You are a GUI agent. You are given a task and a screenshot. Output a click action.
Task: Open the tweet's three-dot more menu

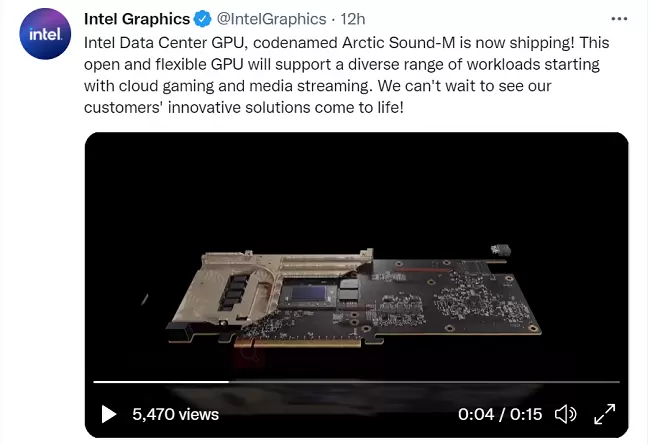tap(619, 19)
